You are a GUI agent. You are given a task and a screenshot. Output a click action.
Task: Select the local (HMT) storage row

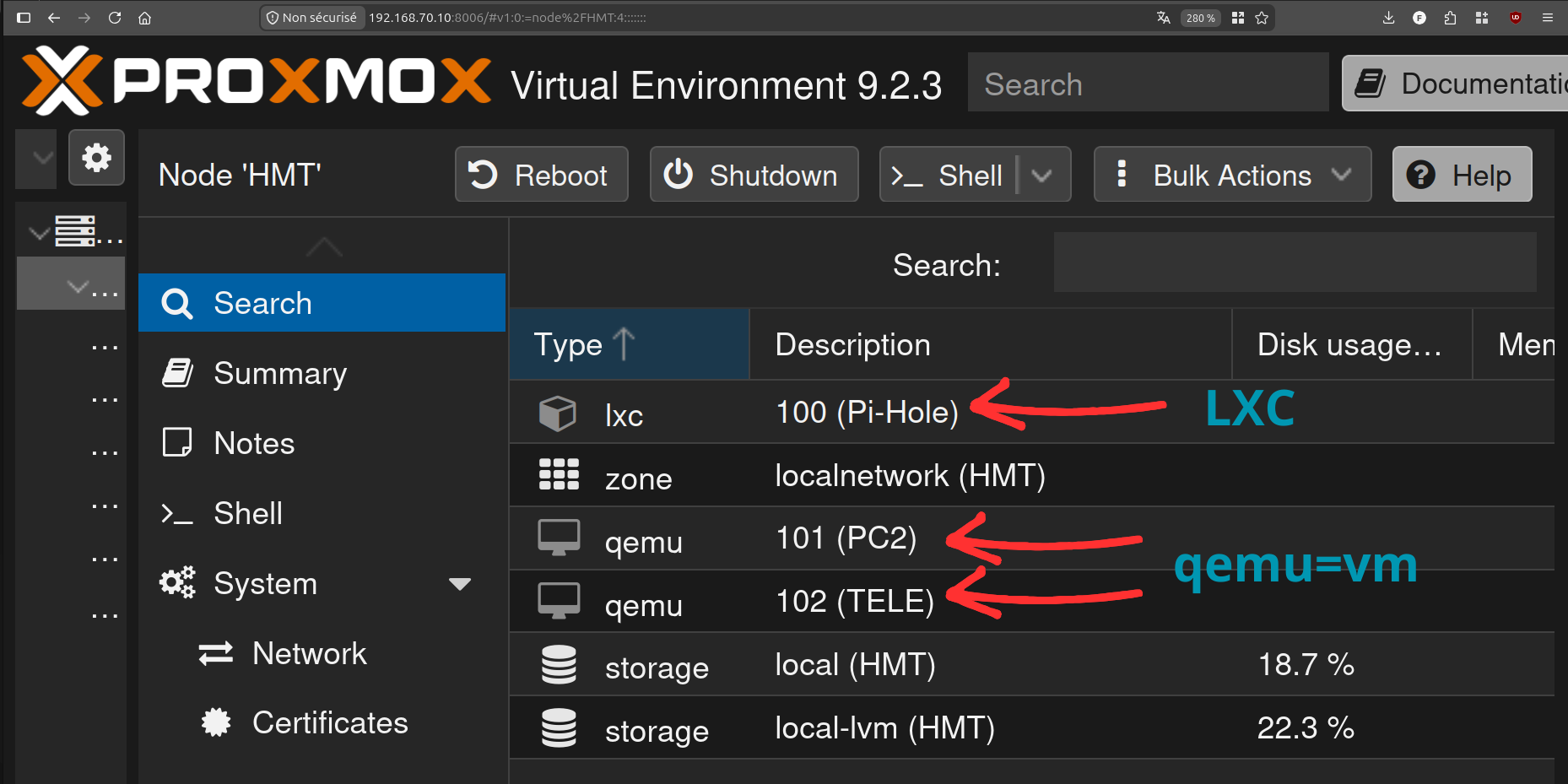pos(1031,665)
